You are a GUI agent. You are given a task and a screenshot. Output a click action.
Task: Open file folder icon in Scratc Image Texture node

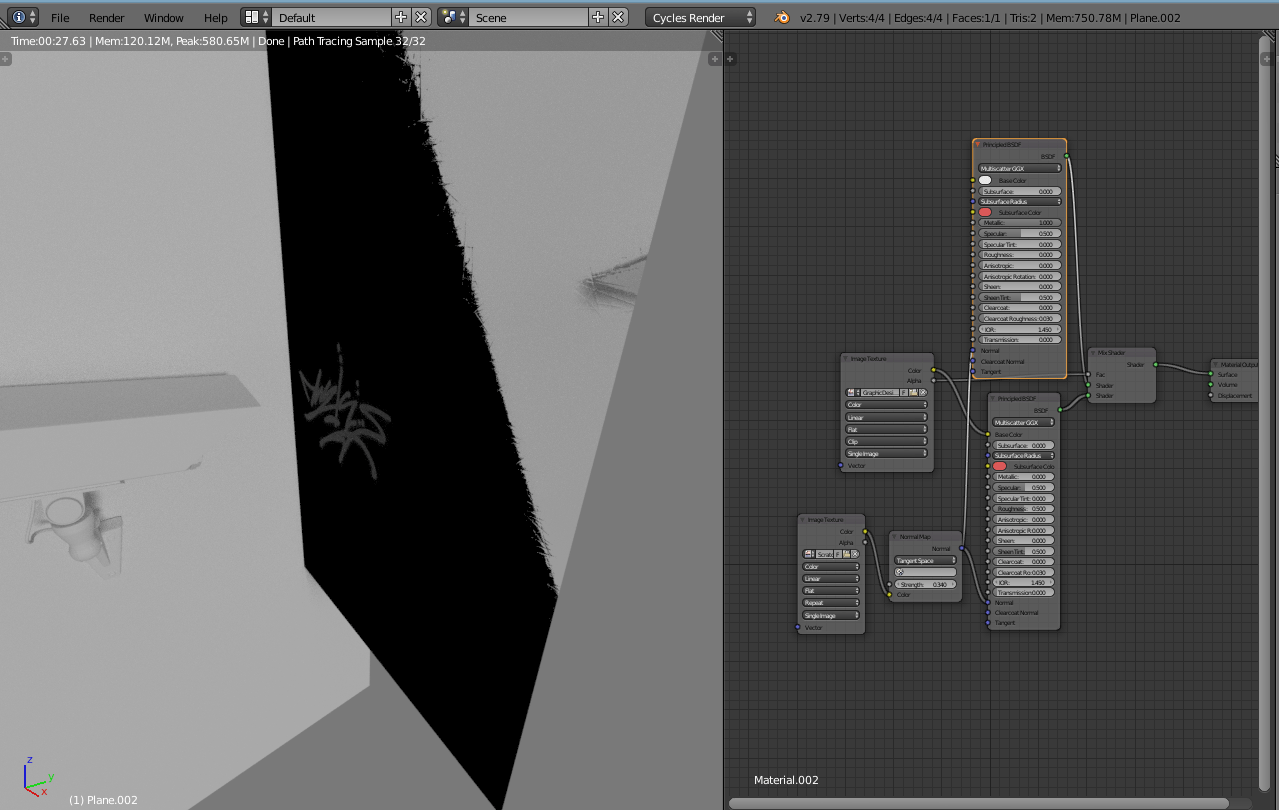coord(846,554)
